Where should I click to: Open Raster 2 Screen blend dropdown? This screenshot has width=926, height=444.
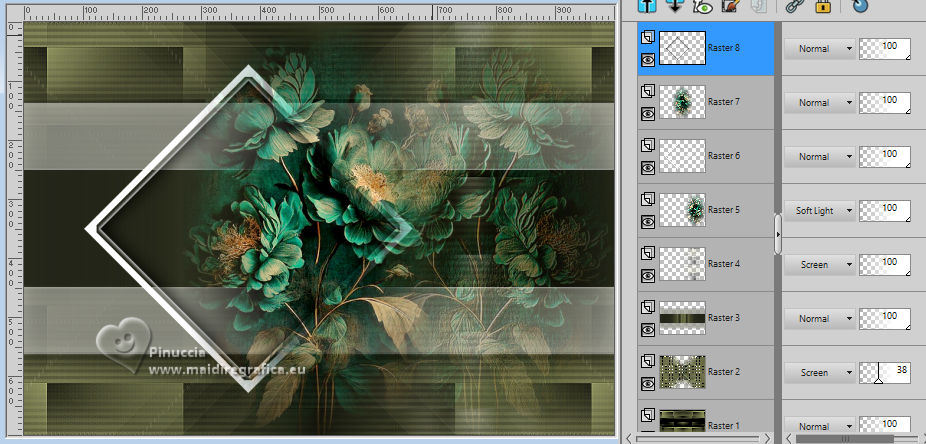(x=820, y=373)
